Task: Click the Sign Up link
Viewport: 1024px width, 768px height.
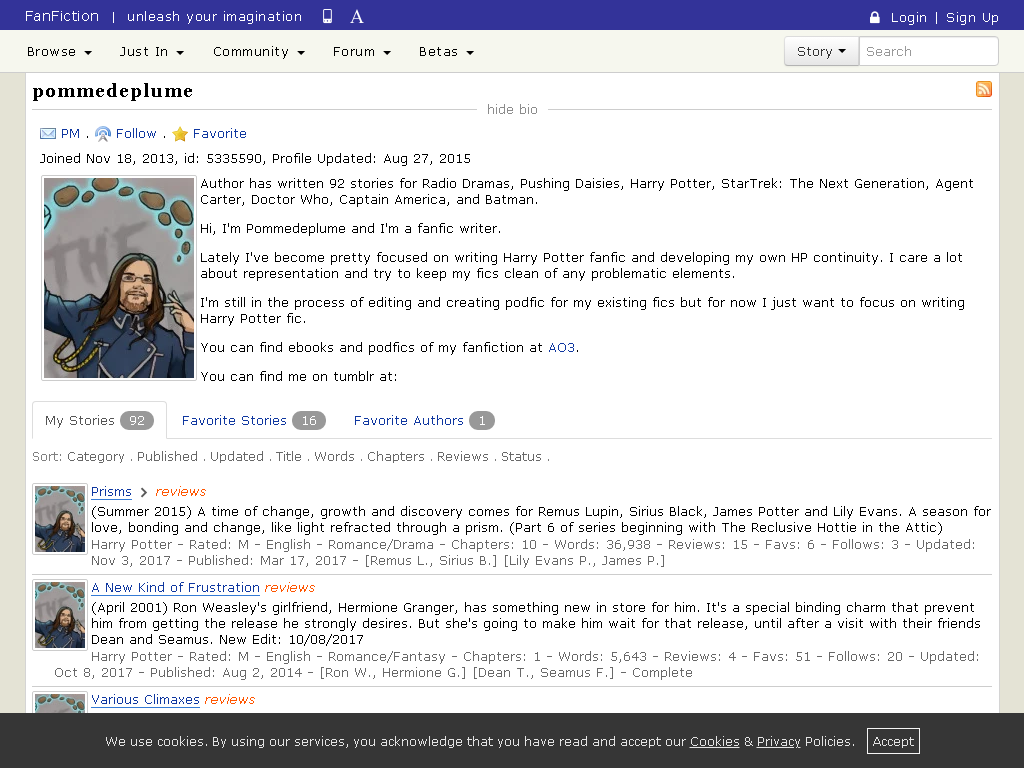Action: click(x=972, y=18)
